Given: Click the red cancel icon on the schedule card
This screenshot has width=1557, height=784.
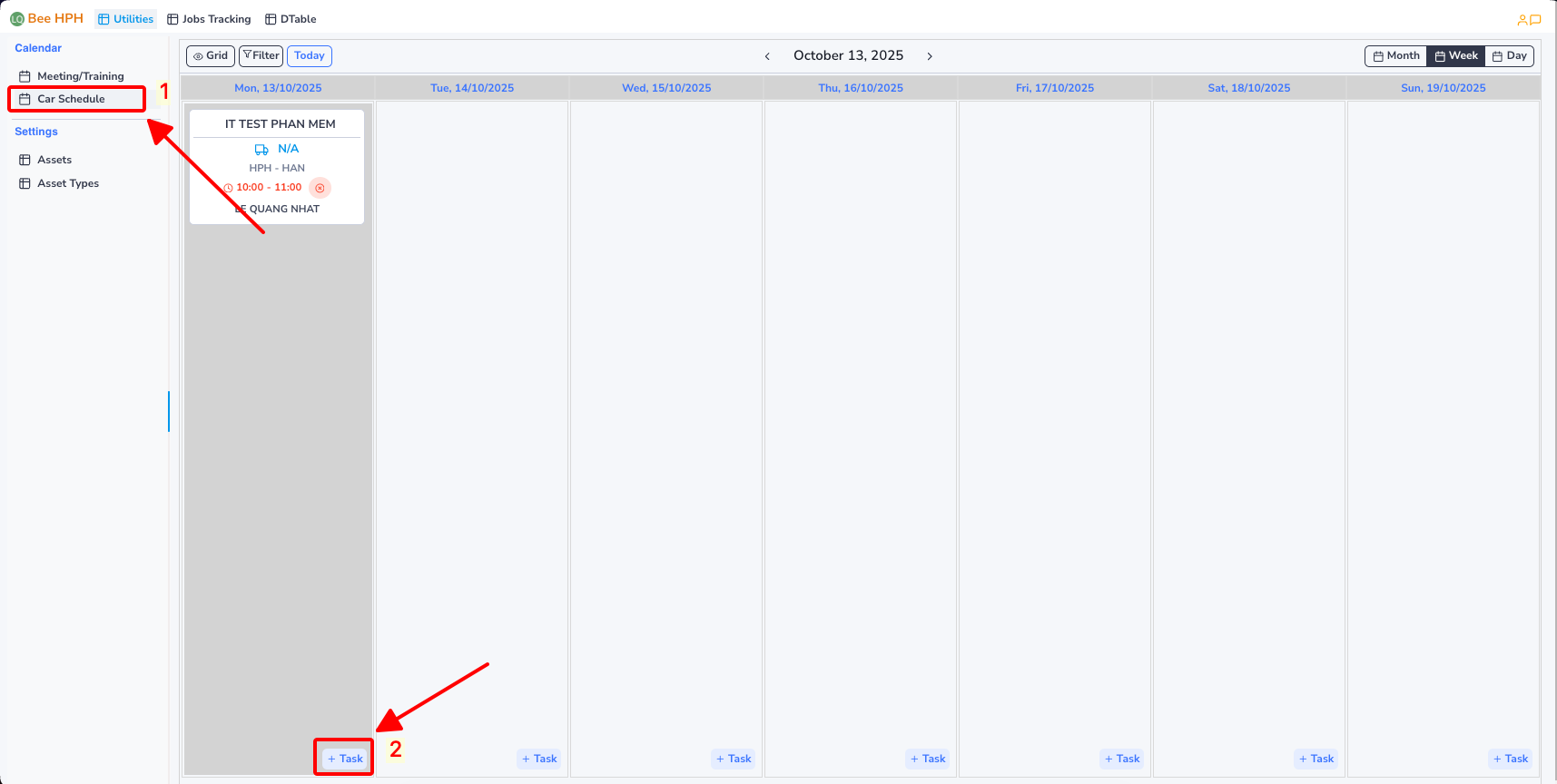Looking at the screenshot, I should (x=320, y=188).
